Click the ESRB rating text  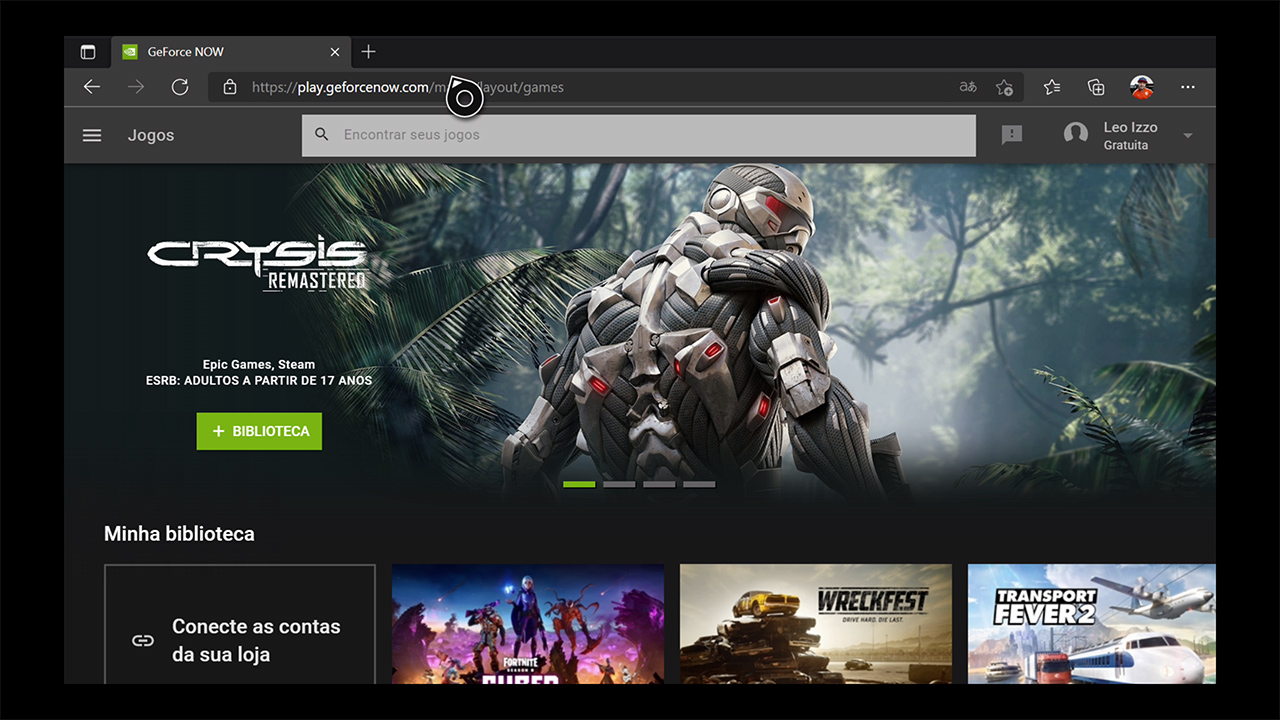259,381
